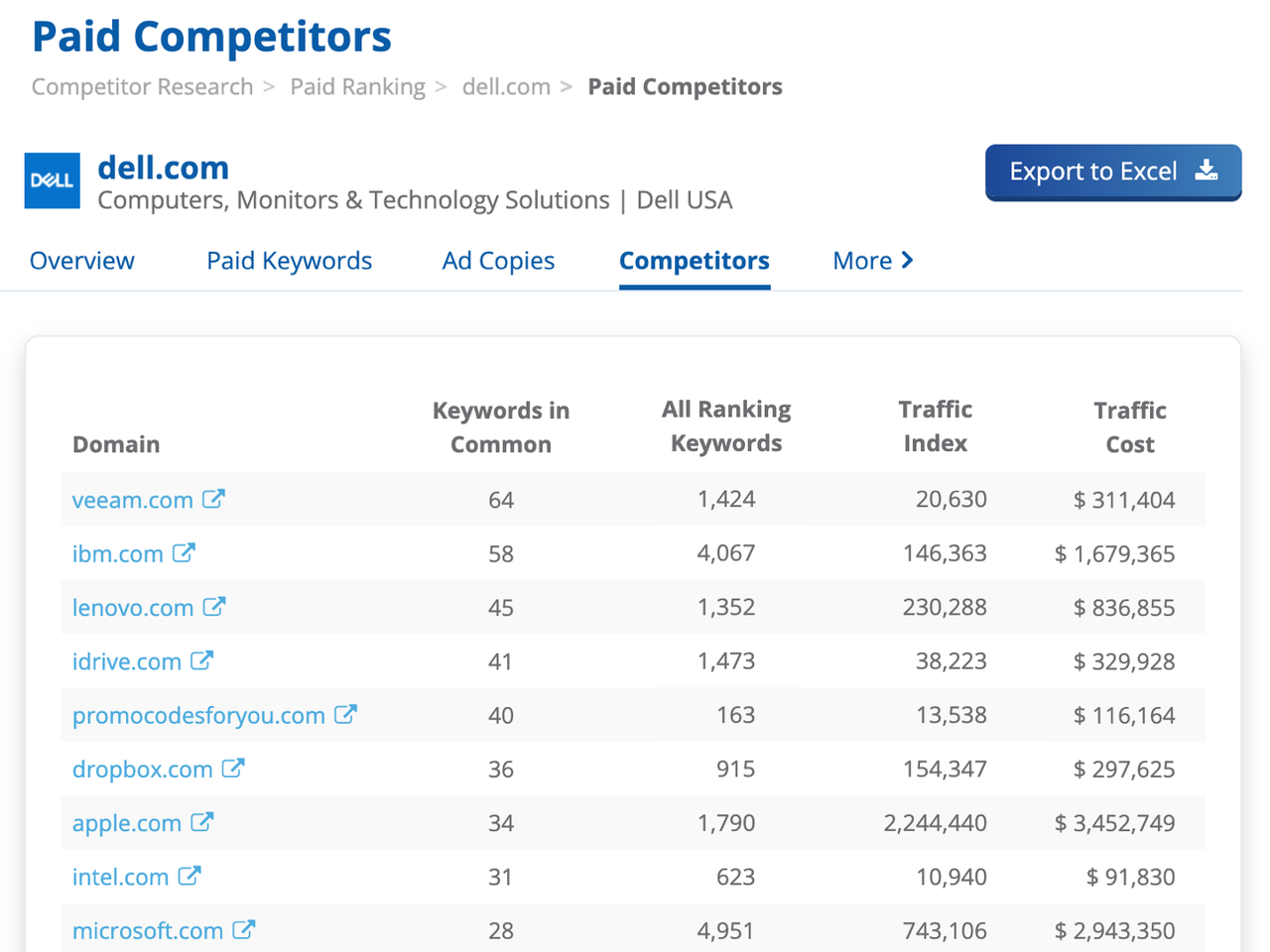Click the Paid Competitors breadcrumb
The height and width of the screenshot is (952, 1270).
(685, 87)
